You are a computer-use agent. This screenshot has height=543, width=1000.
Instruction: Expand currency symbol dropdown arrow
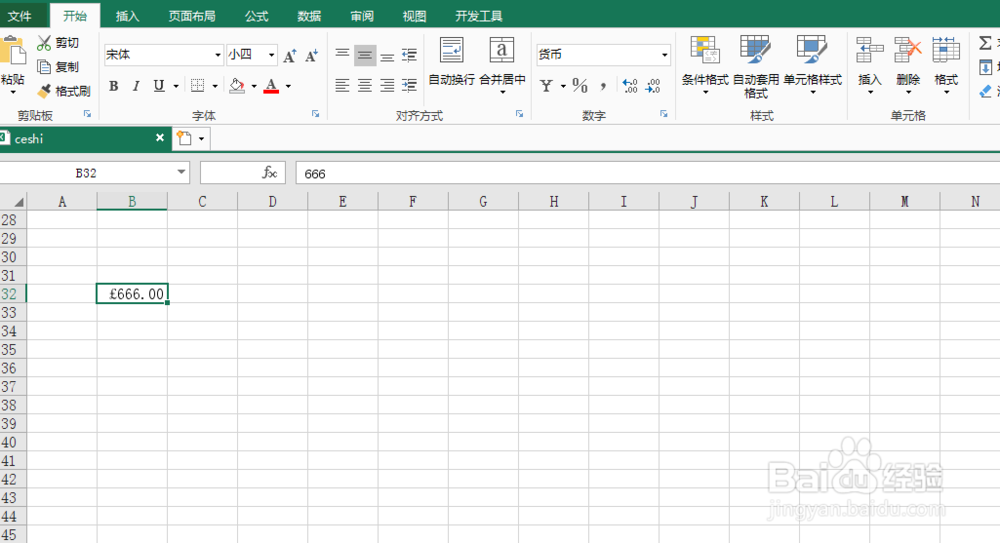(563, 86)
